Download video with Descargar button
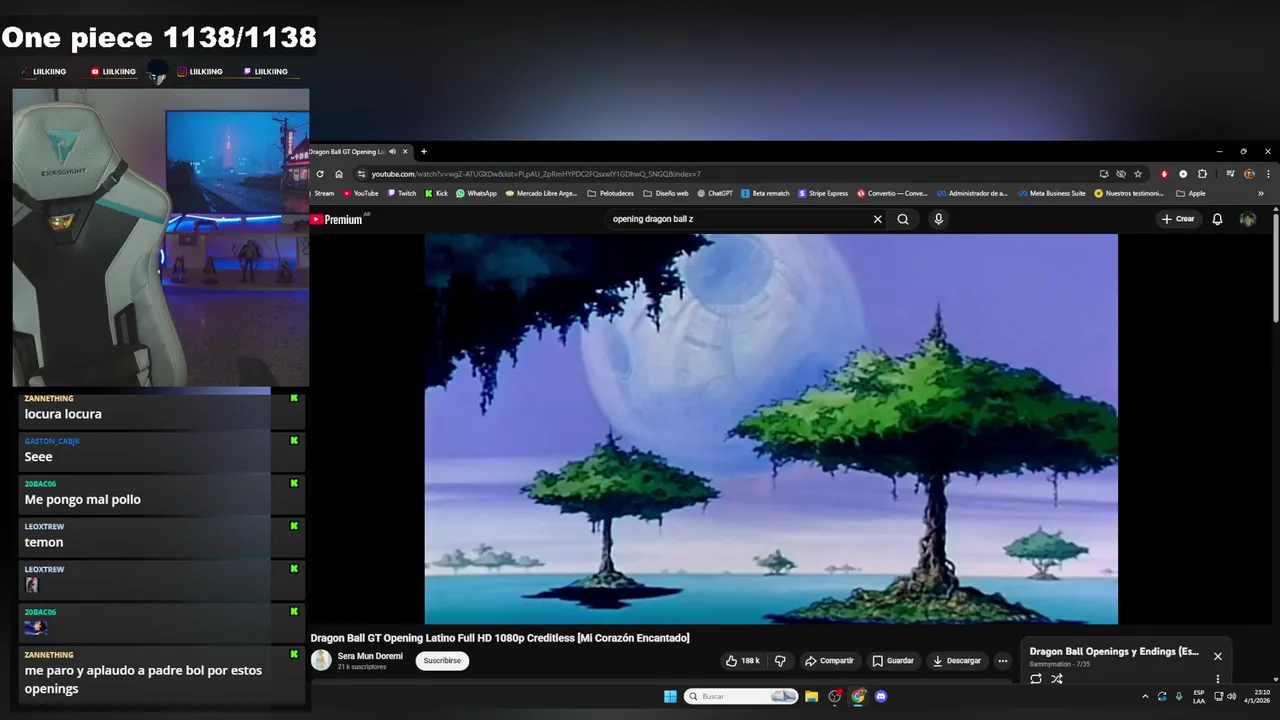 956,661
